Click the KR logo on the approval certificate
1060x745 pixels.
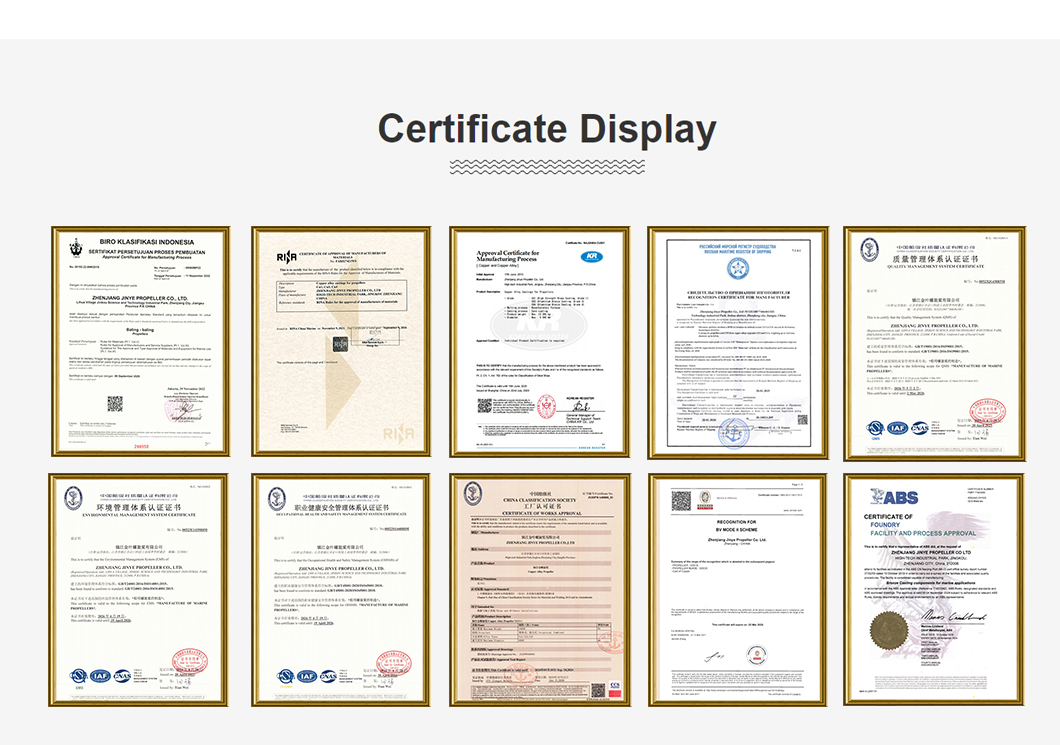(594, 257)
